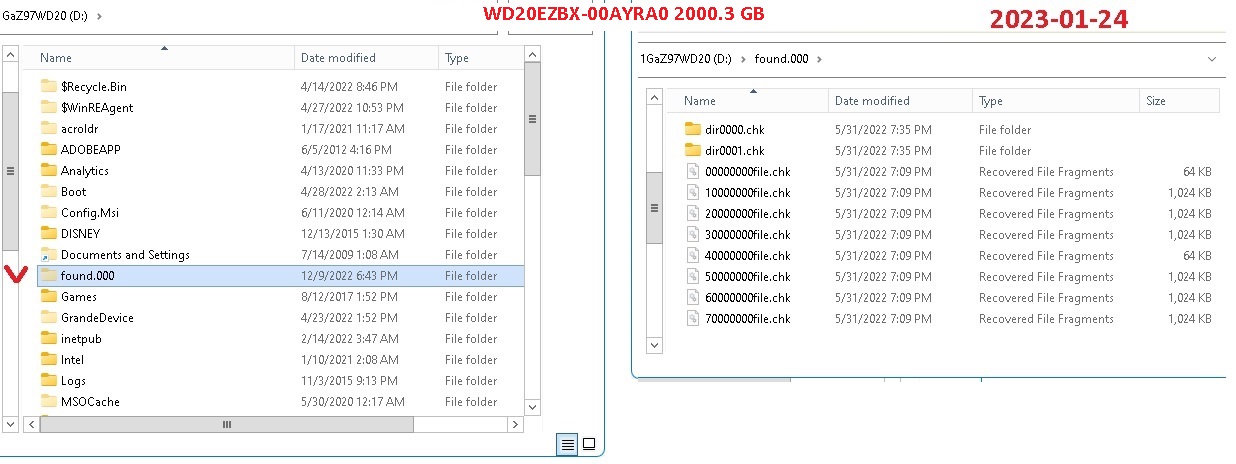Click GaZ97WD20 (D:) breadcrumb in left window

point(45,16)
